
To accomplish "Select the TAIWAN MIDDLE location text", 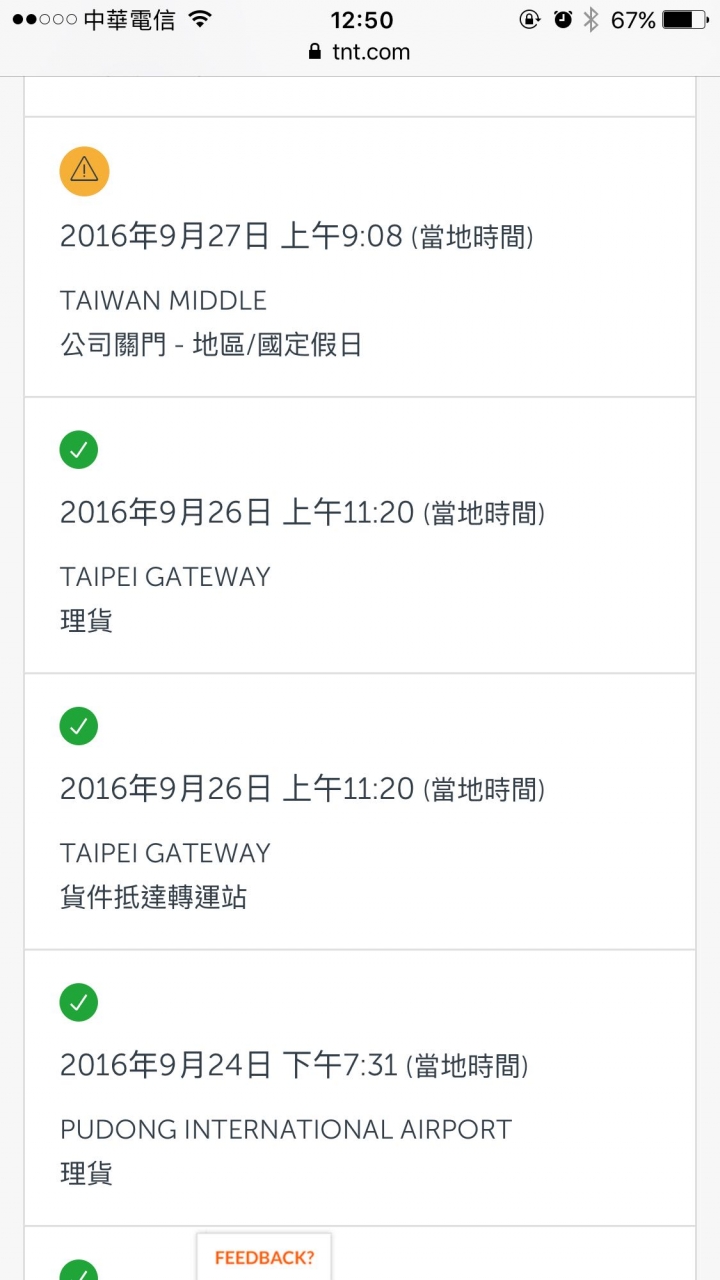I will pyautogui.click(x=163, y=300).
